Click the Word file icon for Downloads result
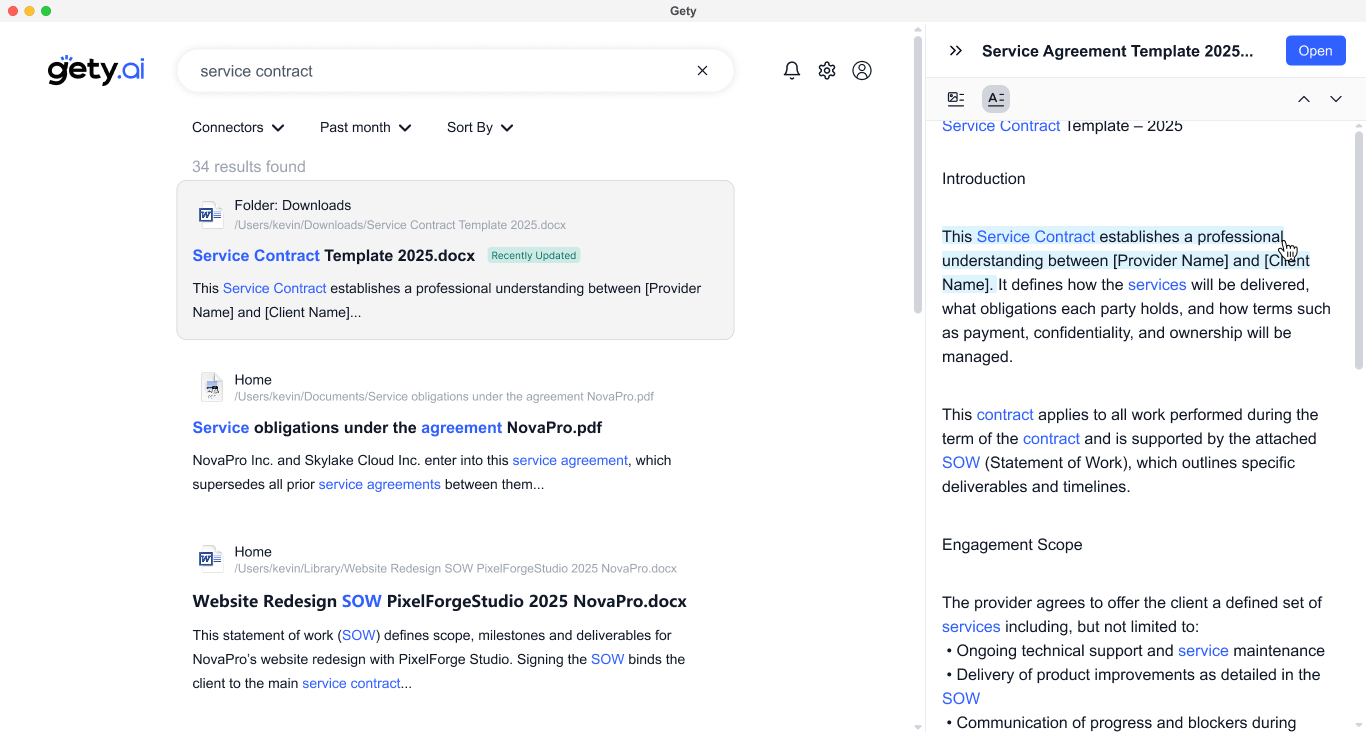 pos(210,214)
